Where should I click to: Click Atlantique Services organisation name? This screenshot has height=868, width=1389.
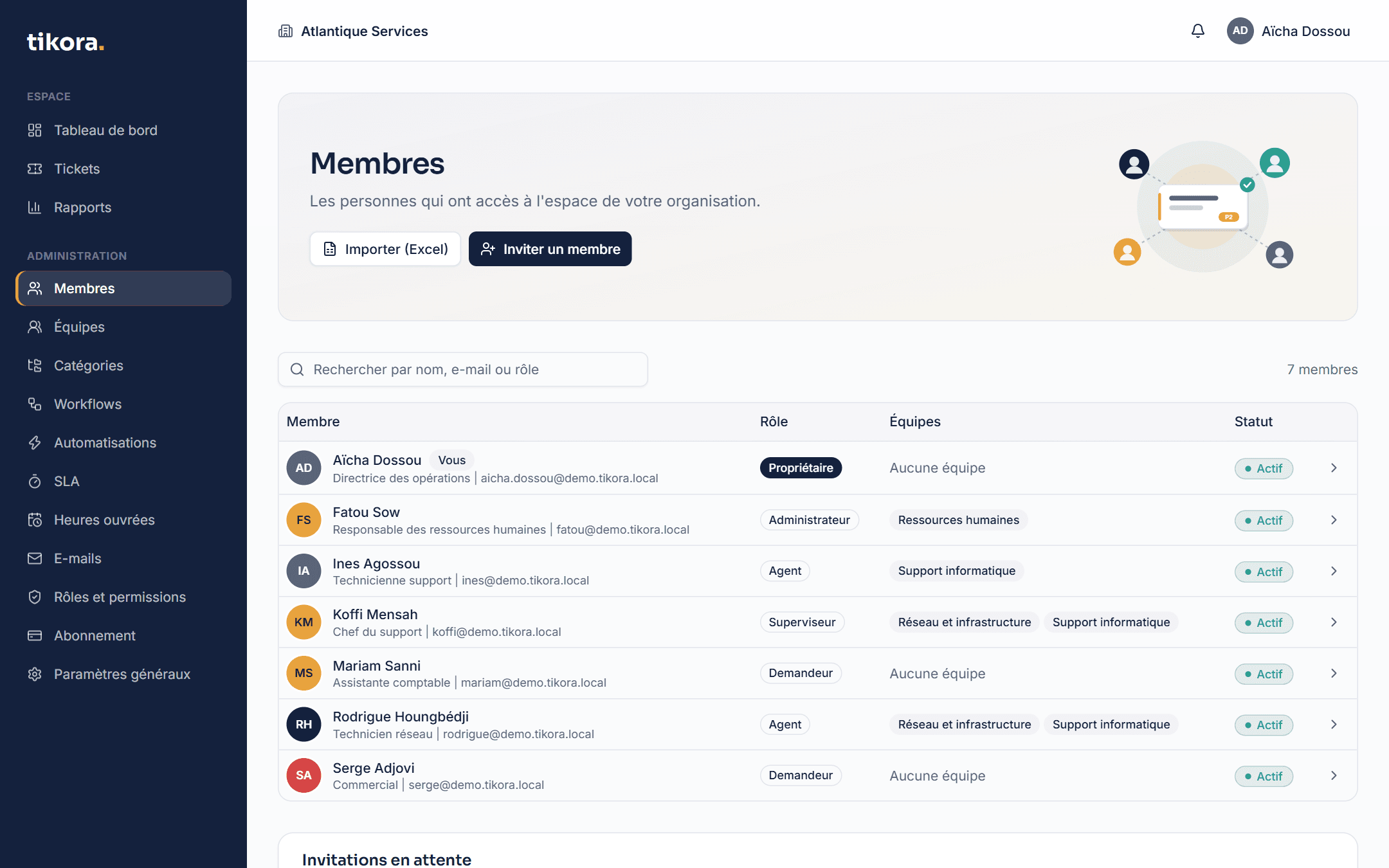364,31
